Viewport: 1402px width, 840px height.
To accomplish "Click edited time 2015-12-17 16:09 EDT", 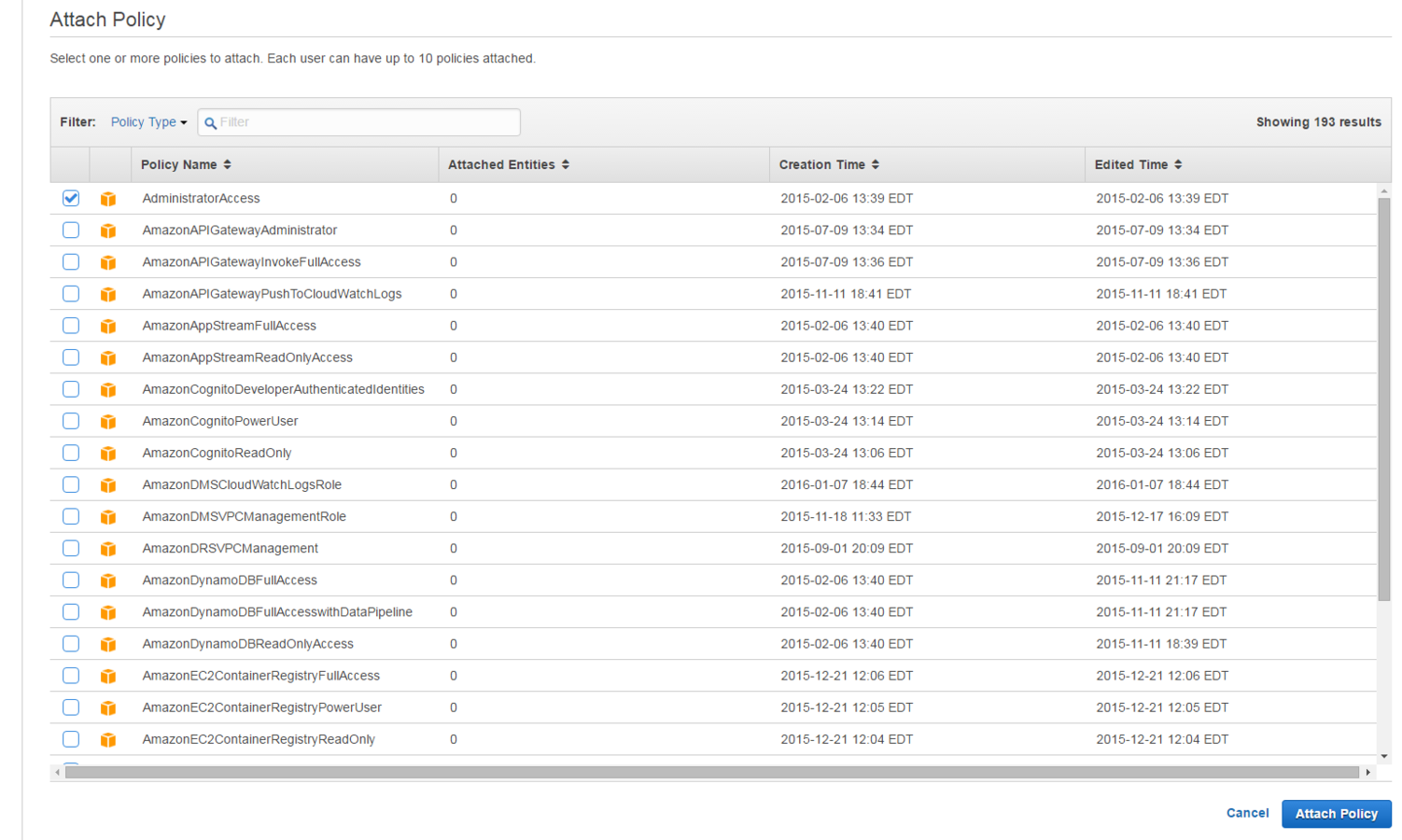I will pyautogui.click(x=1162, y=516).
